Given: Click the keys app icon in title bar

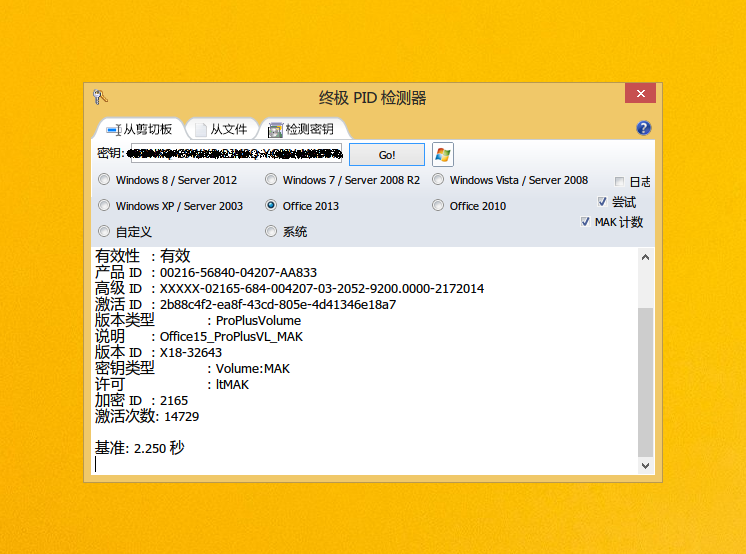Looking at the screenshot, I should (100, 97).
